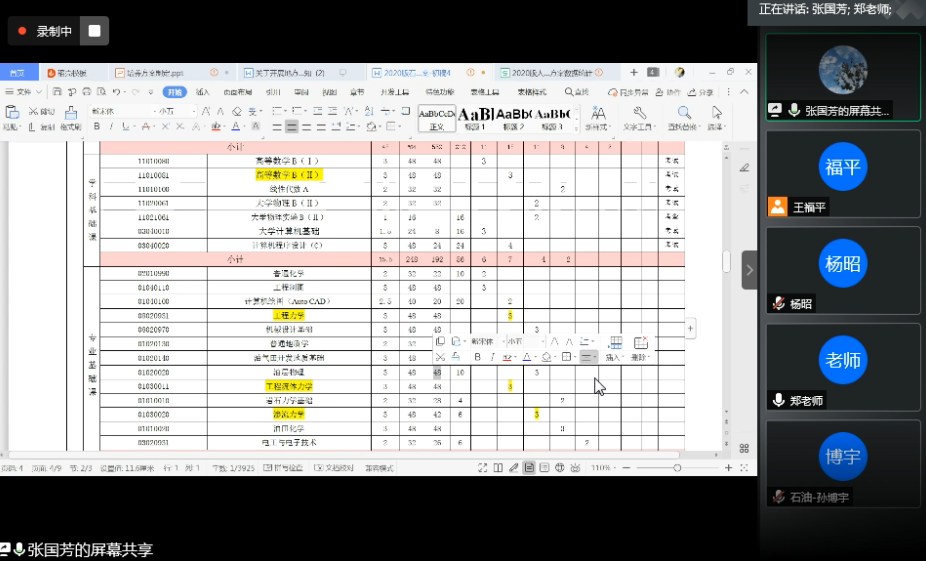Click the Delete table icon in floating toolbar
This screenshot has width=926, height=561.
pyautogui.click(x=641, y=344)
